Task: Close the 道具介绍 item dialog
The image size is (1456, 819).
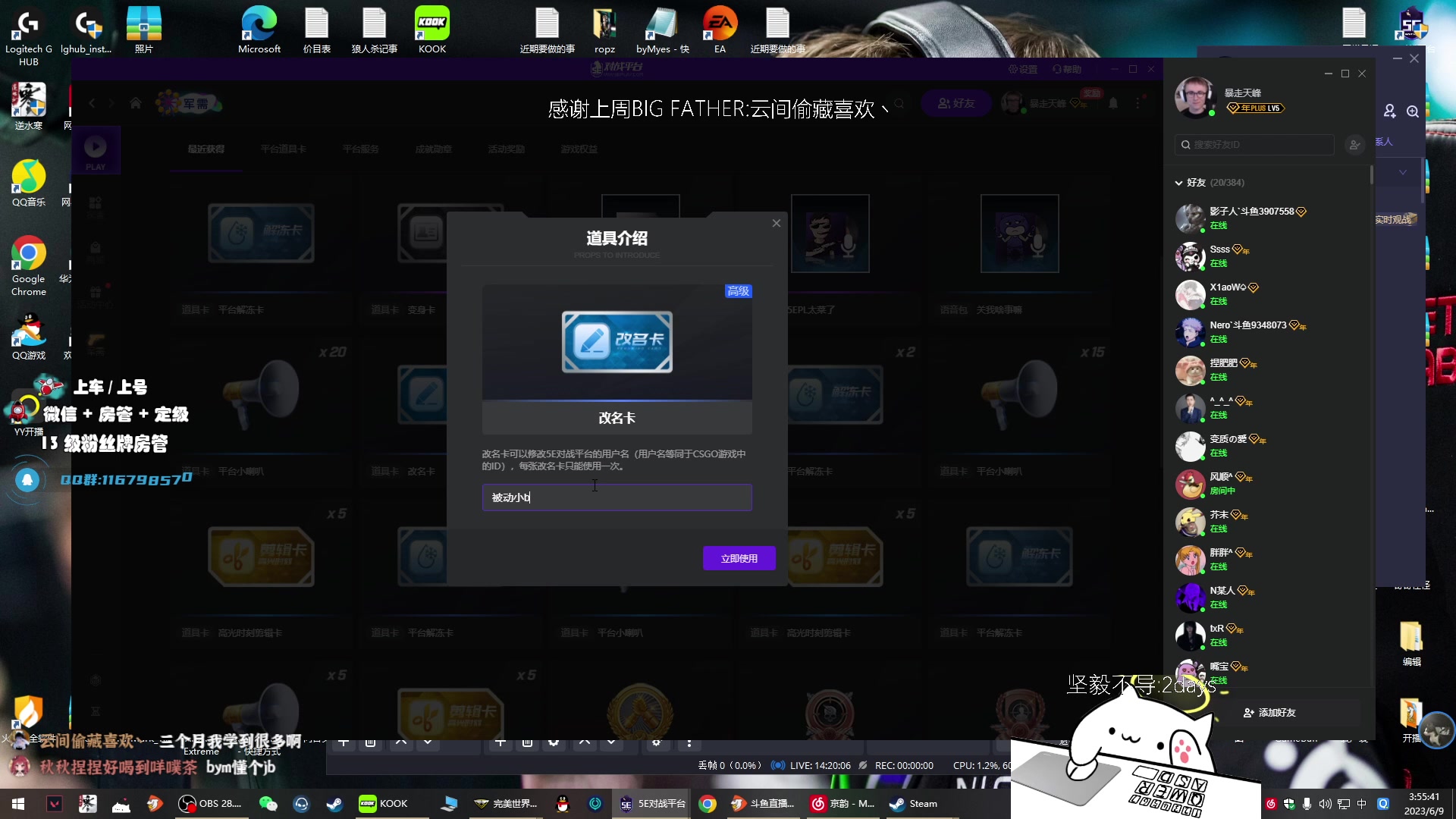Action: point(776,223)
